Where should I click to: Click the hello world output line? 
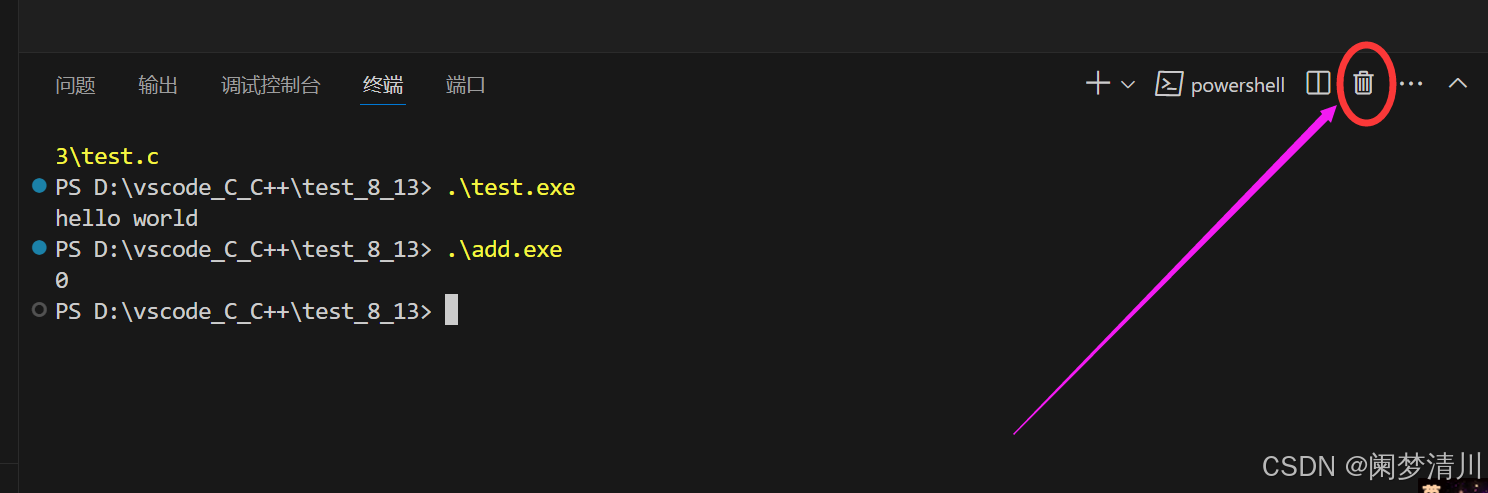click(127, 218)
